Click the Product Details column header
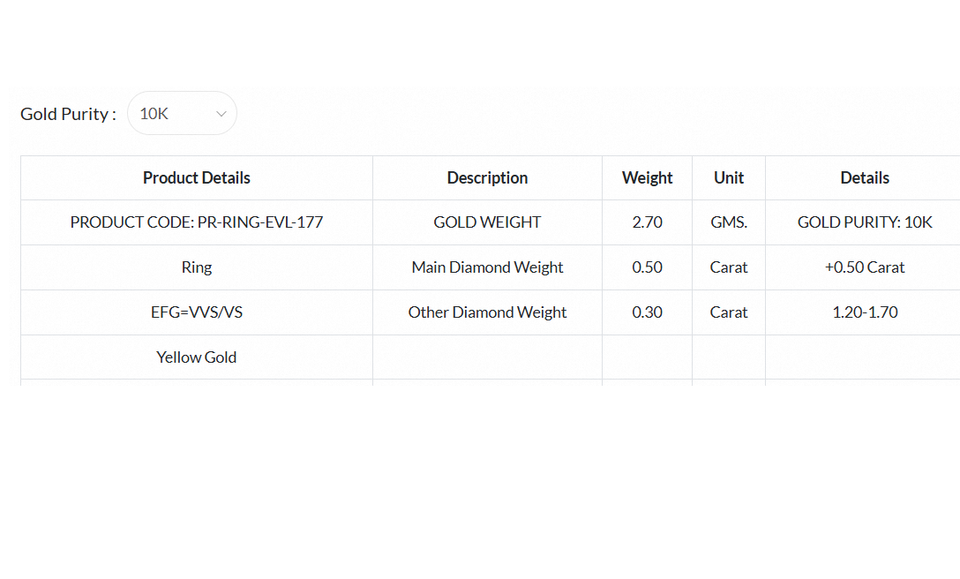 [x=196, y=178]
